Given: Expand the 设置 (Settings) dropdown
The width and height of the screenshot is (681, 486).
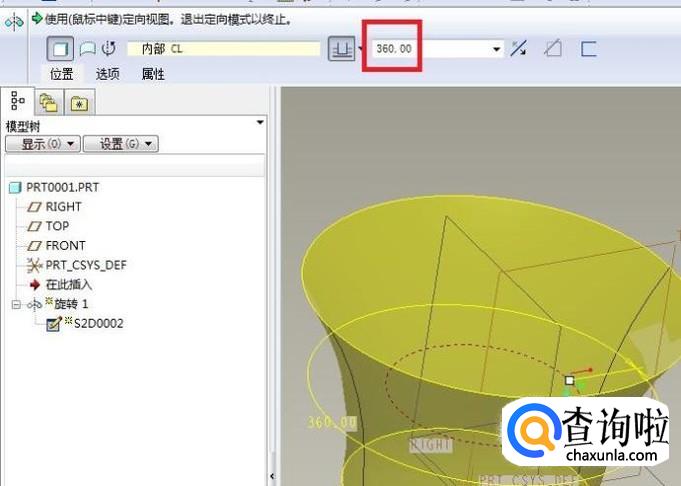Looking at the screenshot, I should (120, 144).
